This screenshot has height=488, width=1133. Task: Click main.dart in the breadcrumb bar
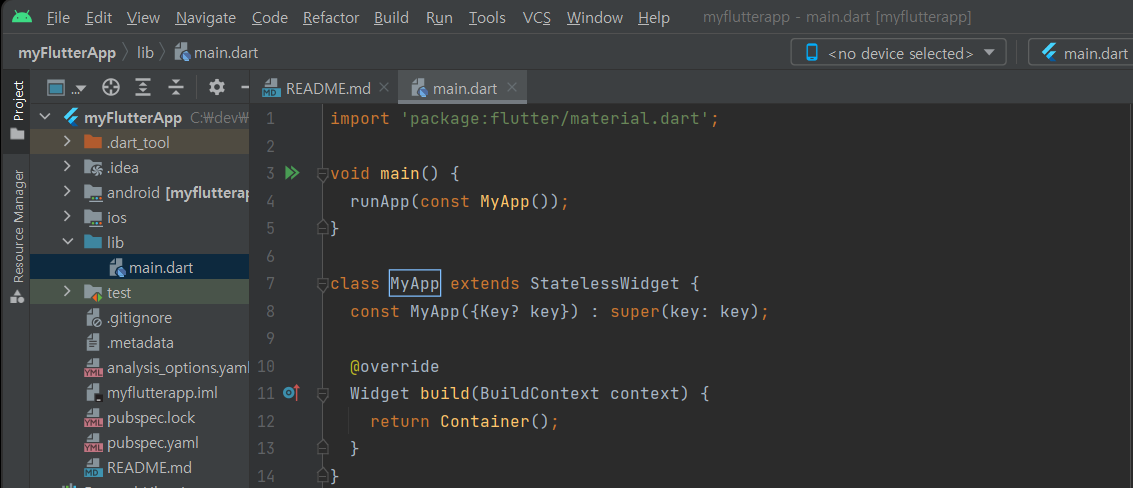(216, 53)
